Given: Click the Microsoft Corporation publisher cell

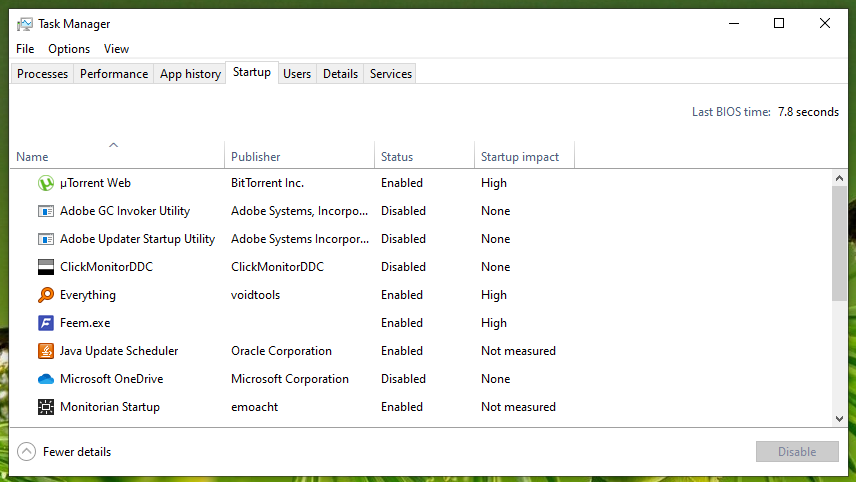Looking at the screenshot, I should point(290,379).
